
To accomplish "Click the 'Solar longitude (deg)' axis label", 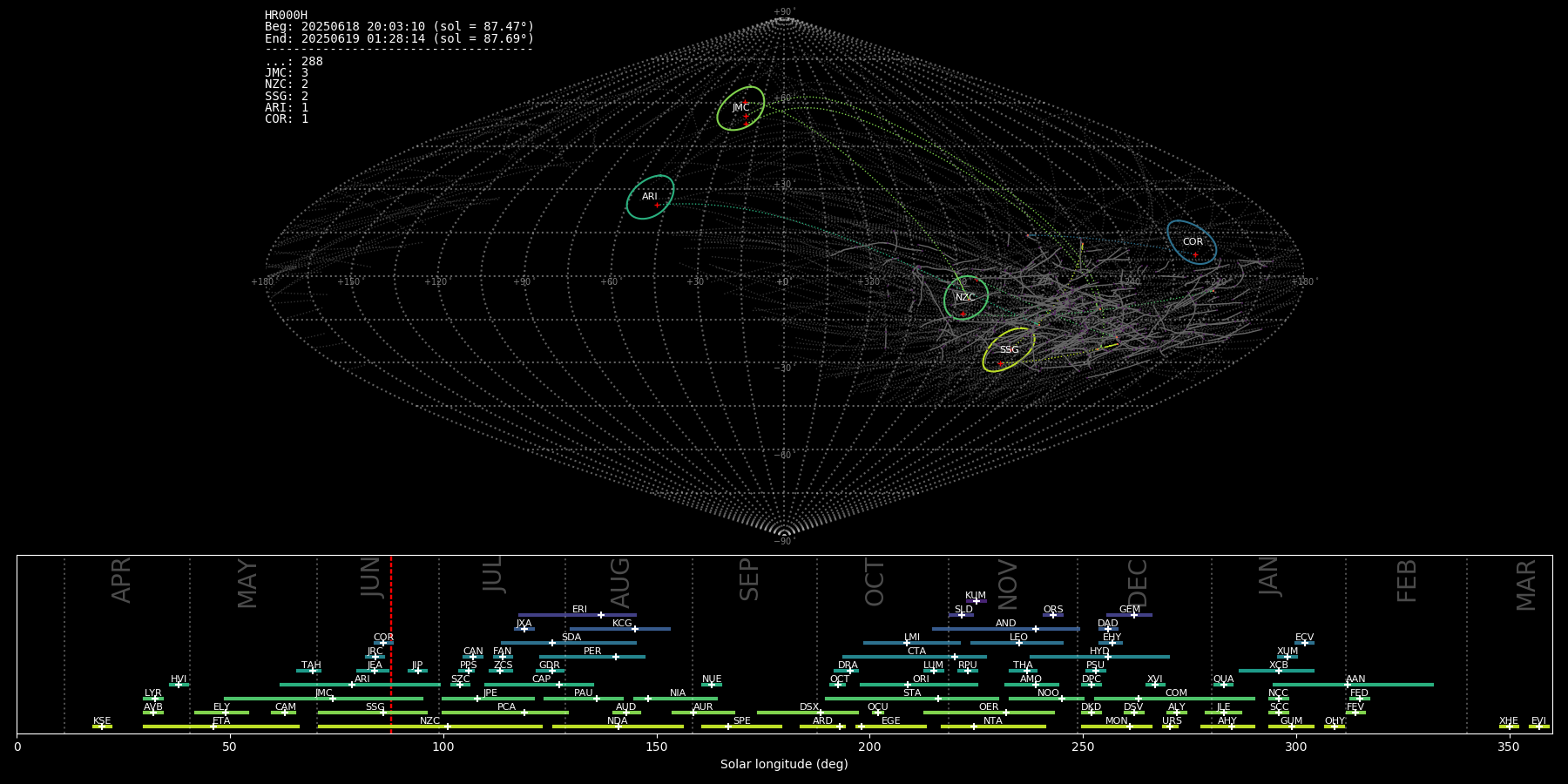I will 784,765.
